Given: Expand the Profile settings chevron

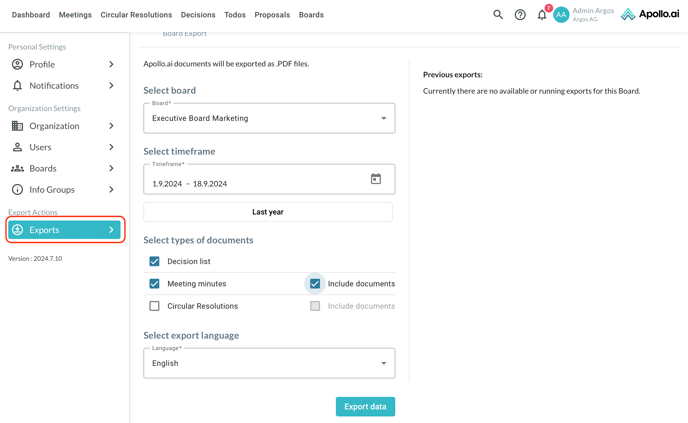Looking at the screenshot, I should 111,64.
